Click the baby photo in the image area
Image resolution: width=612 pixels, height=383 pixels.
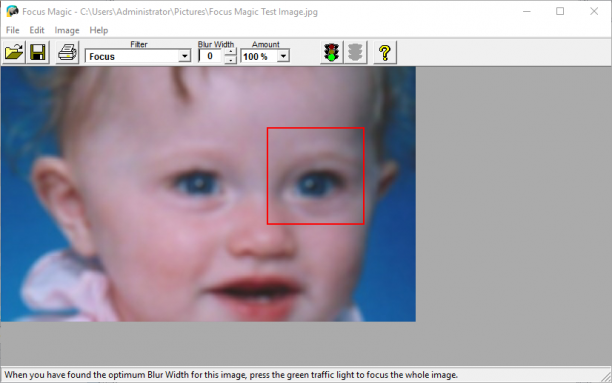(x=208, y=194)
